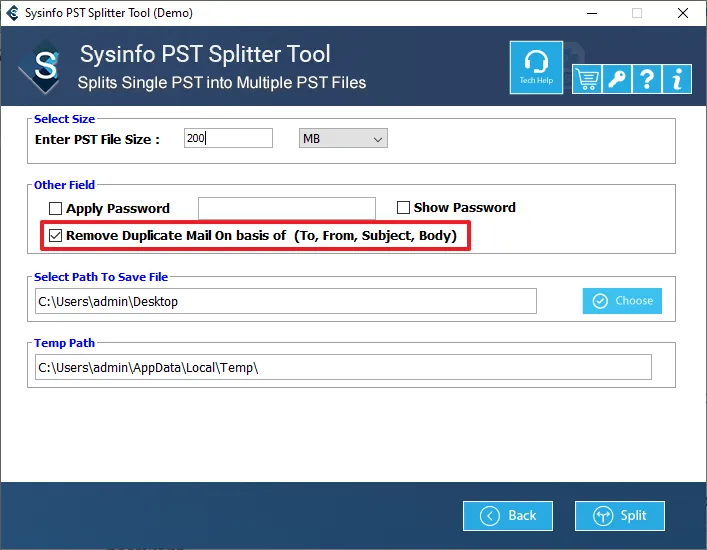Click the 'Select Size' group heading

click(64, 119)
